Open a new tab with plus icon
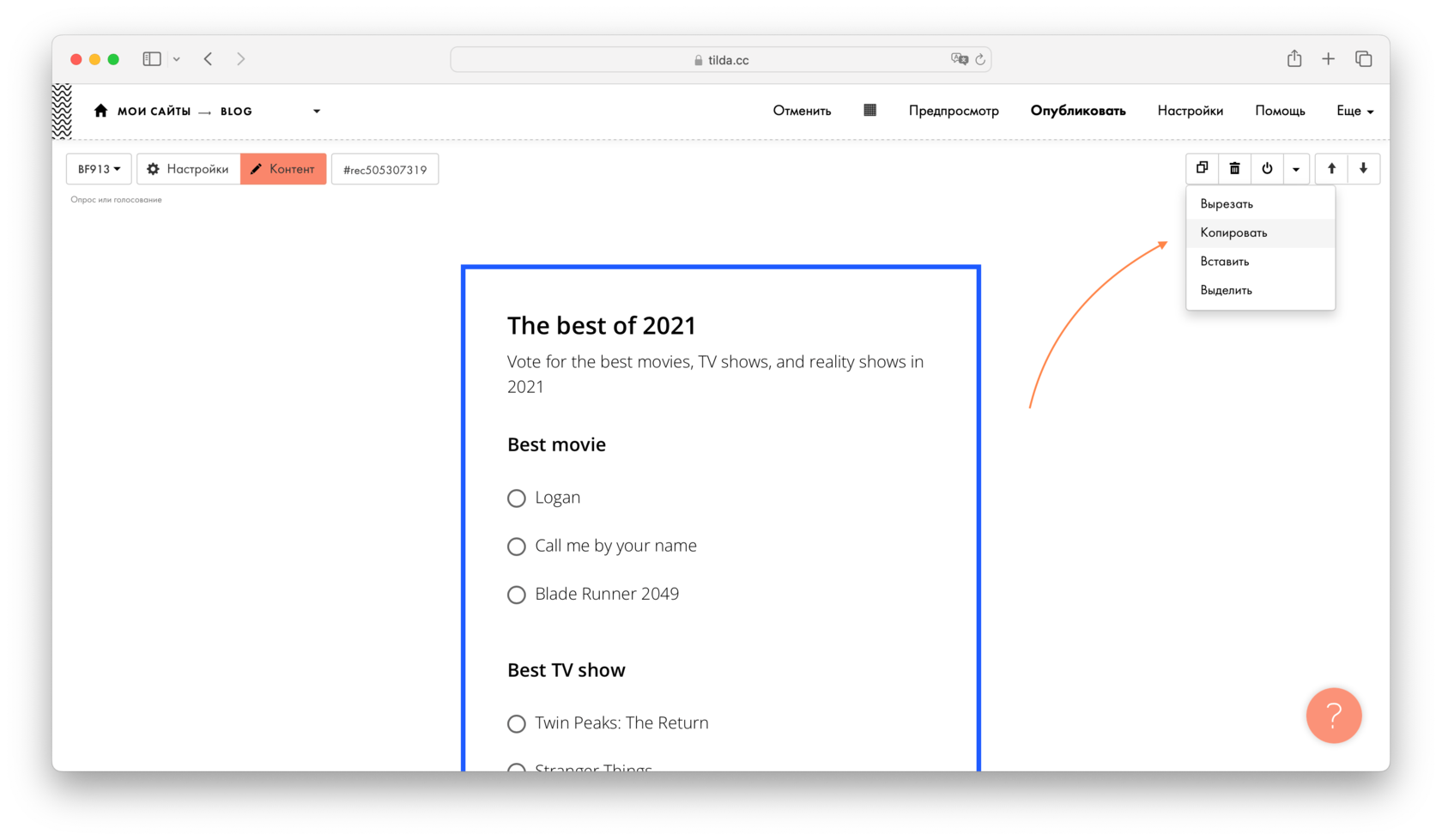The width and height of the screenshot is (1442, 840). click(1328, 59)
